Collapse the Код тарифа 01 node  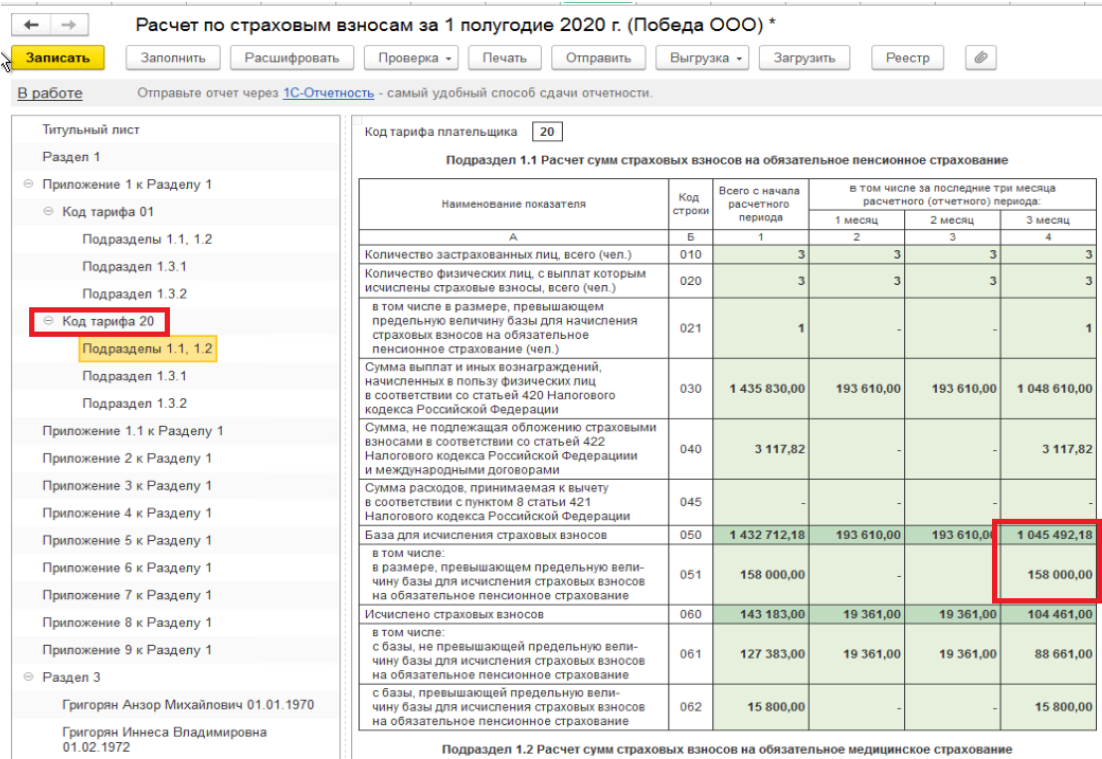pyautogui.click(x=48, y=212)
